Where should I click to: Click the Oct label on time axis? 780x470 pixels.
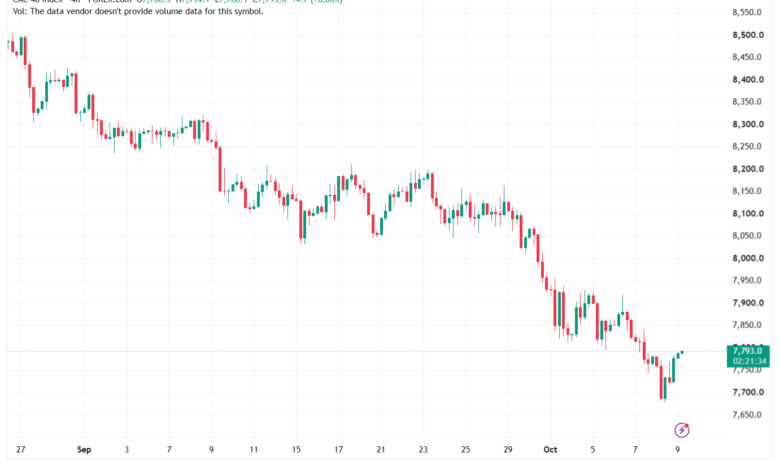click(x=550, y=450)
